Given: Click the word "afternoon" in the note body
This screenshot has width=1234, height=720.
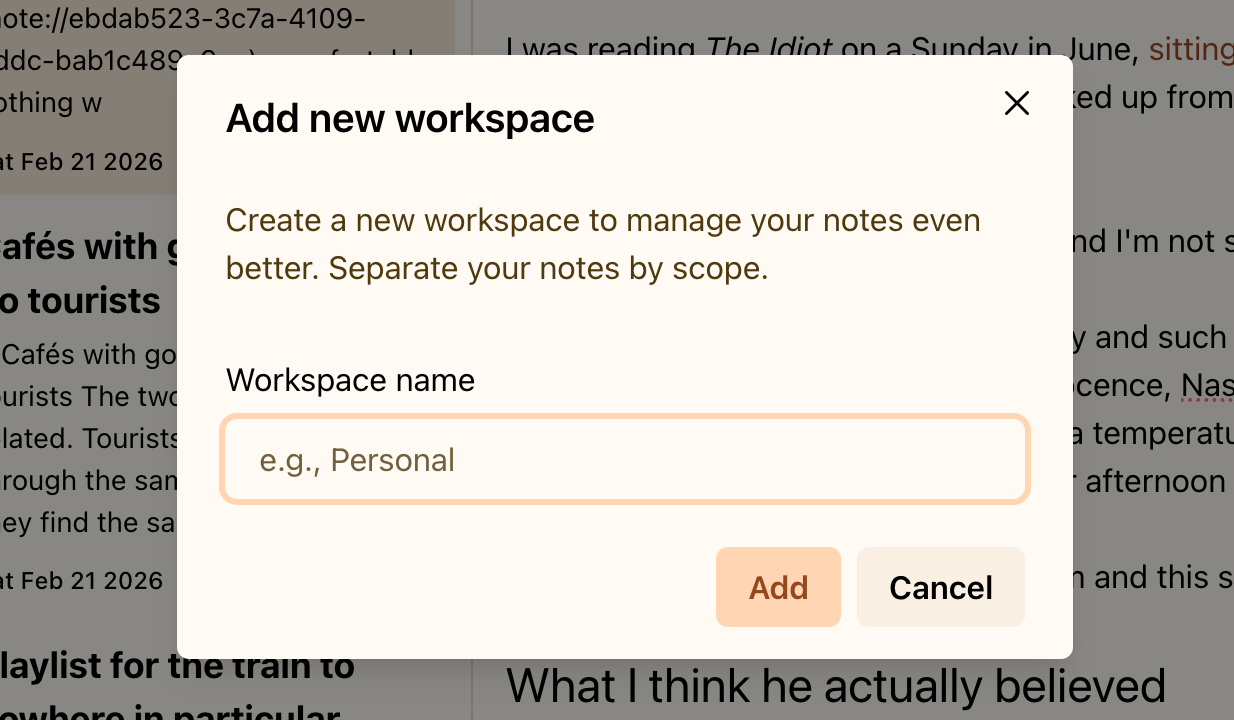Looking at the screenshot, I should pyautogui.click(x=1155, y=481).
